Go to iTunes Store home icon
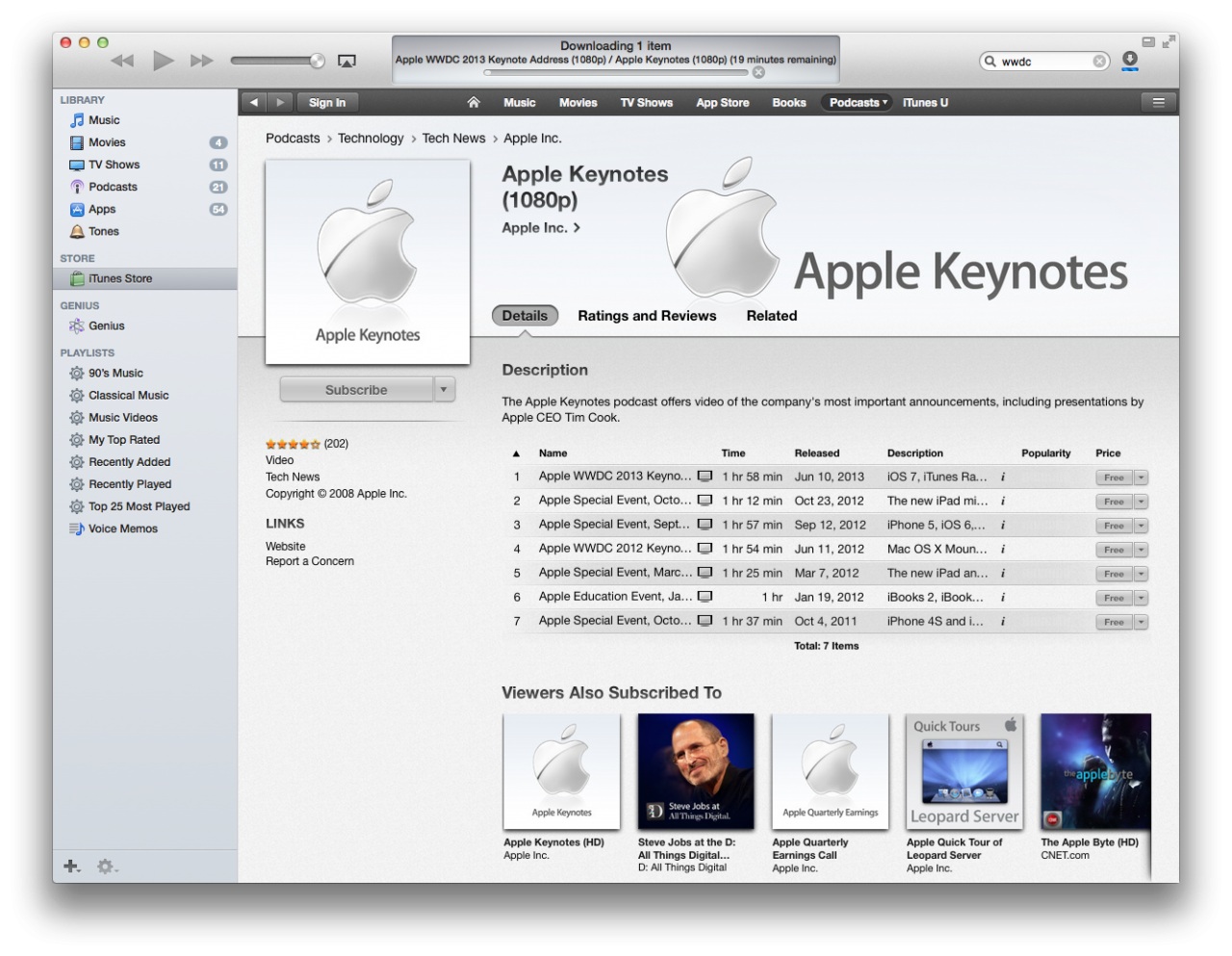 (474, 102)
